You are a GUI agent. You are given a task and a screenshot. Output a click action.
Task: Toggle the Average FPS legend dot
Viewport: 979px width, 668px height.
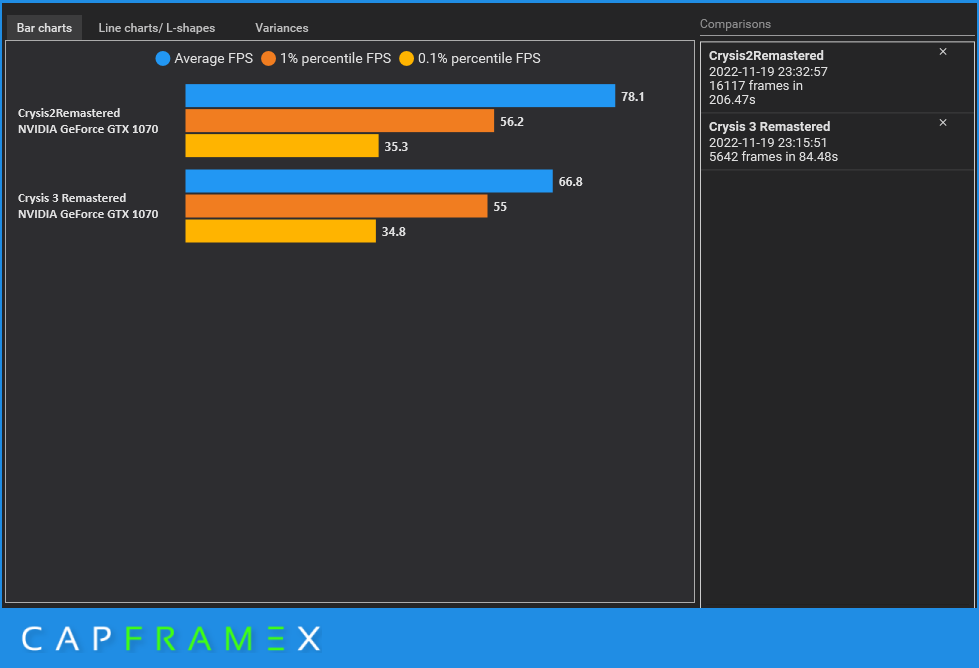click(x=162, y=59)
